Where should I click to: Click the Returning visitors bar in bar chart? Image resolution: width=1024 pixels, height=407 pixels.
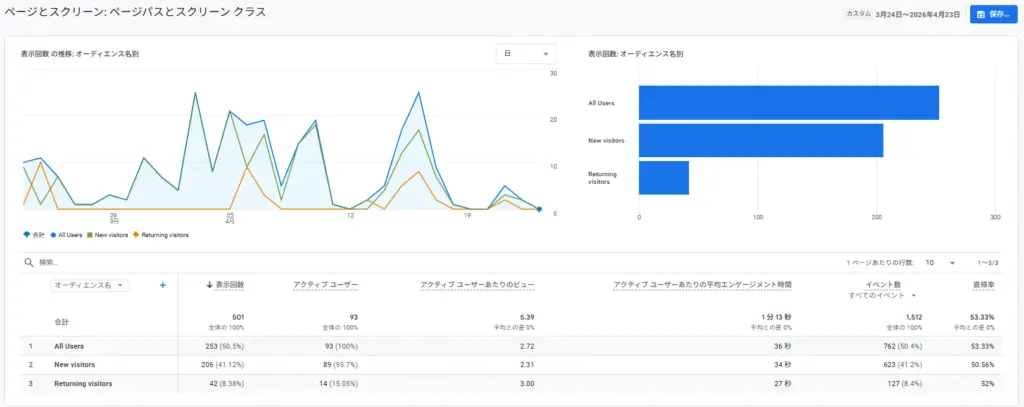pyautogui.click(x=664, y=178)
